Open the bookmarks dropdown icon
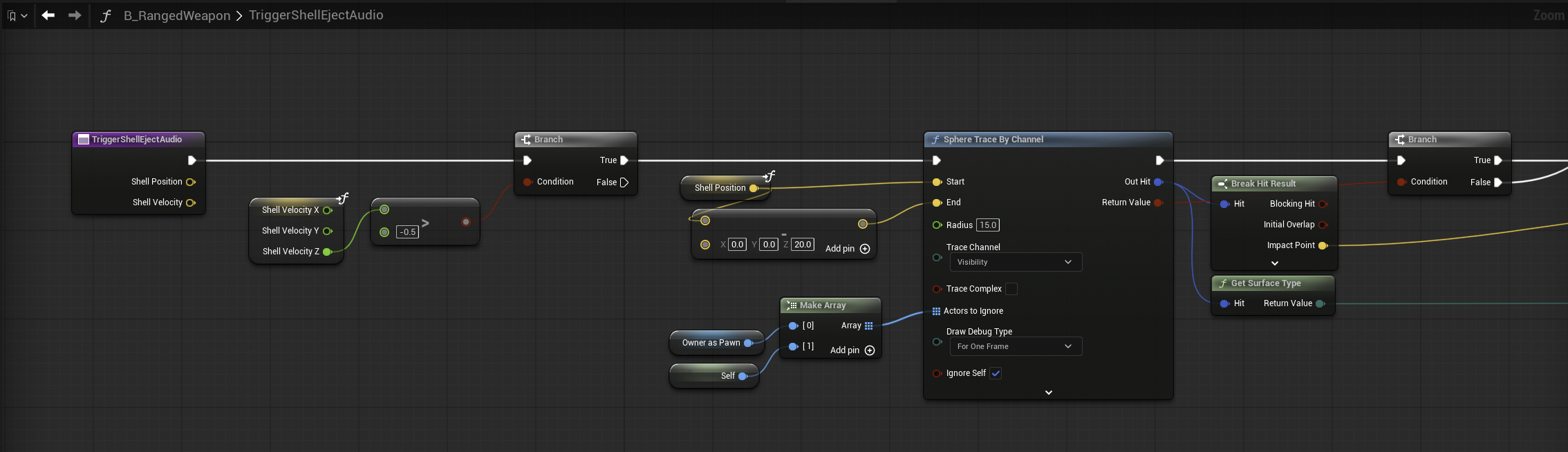The height and width of the screenshot is (452, 1568). 17,15
